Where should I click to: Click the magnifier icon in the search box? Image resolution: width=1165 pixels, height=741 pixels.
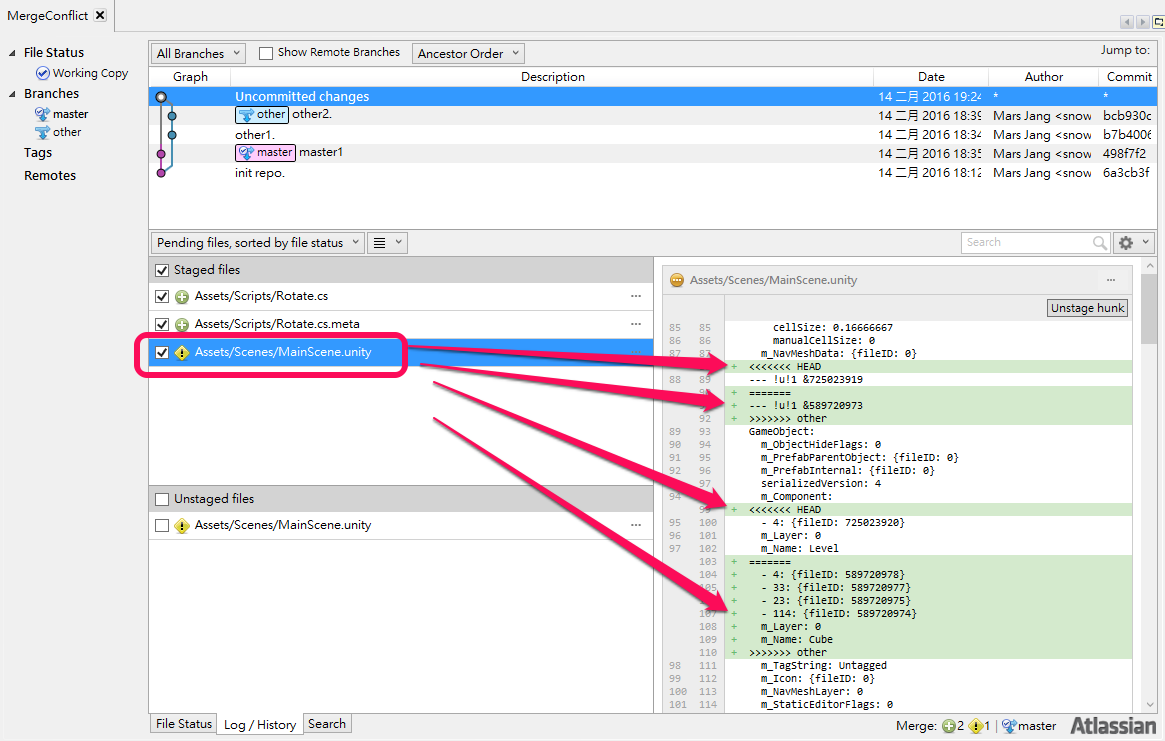point(1101,242)
